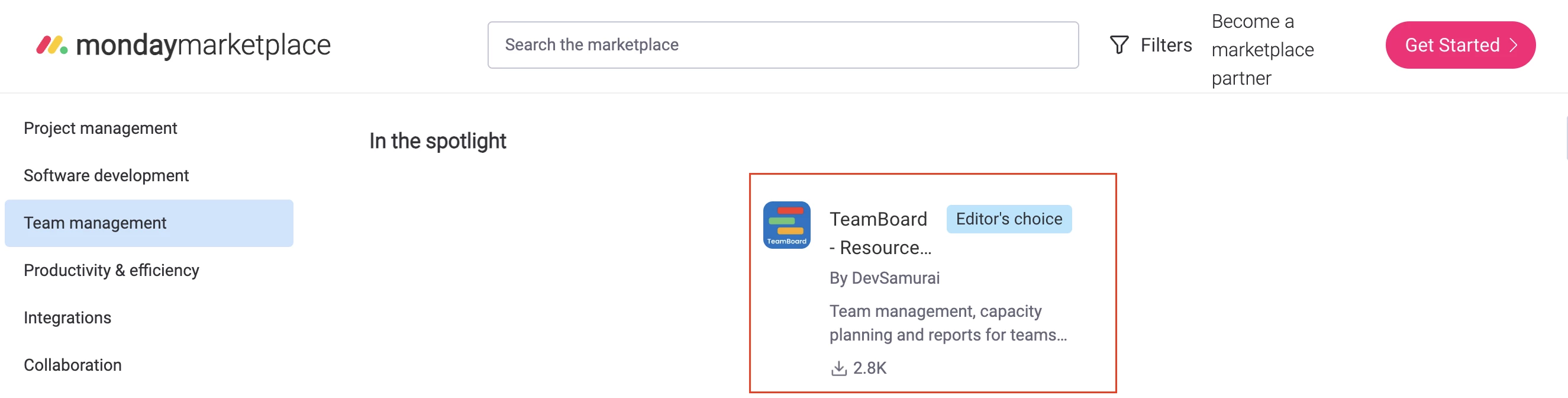Click the Editor's choice badge

(x=1009, y=219)
